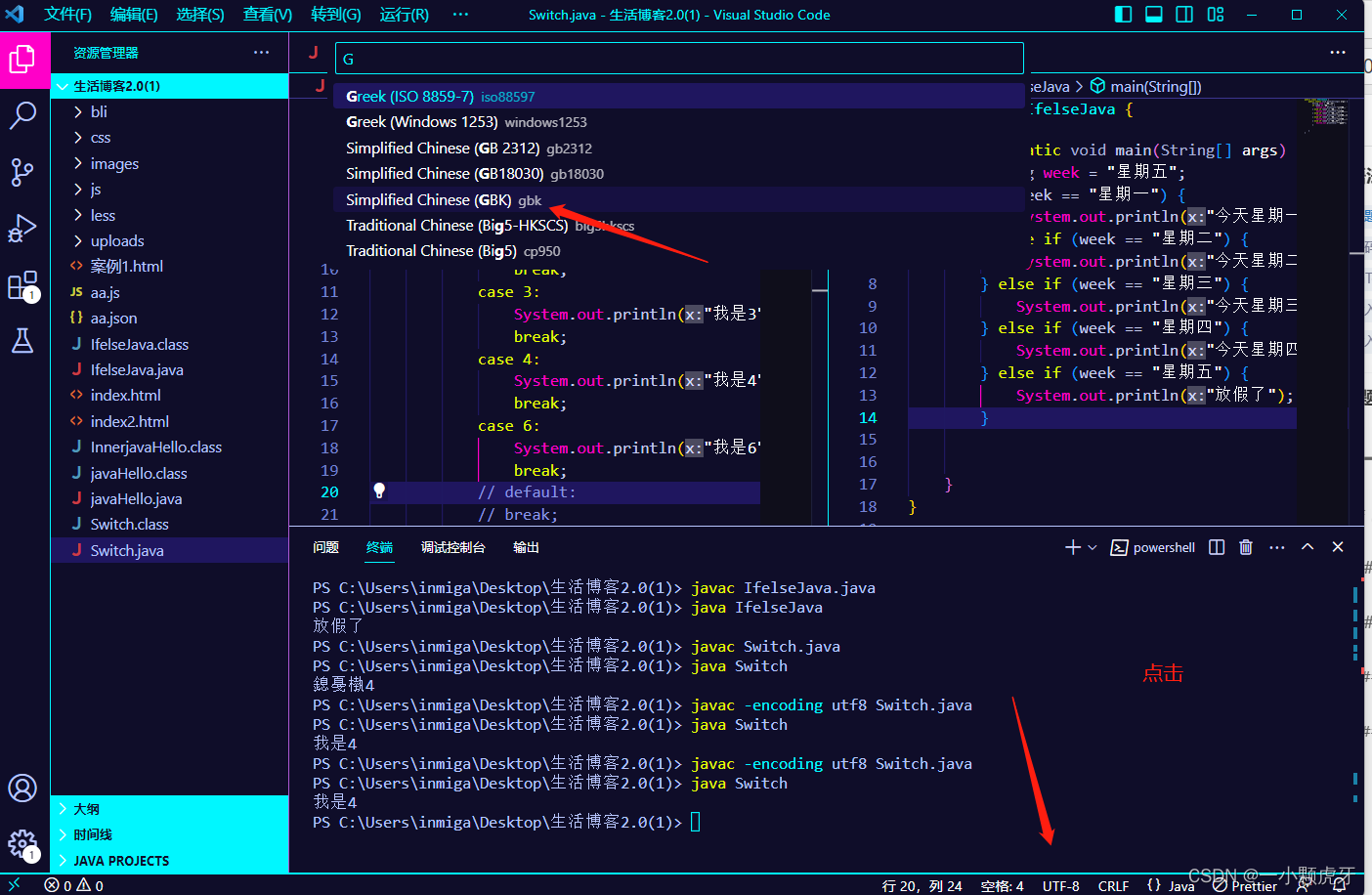
Task: Expand the bli folder
Action: [x=169, y=111]
